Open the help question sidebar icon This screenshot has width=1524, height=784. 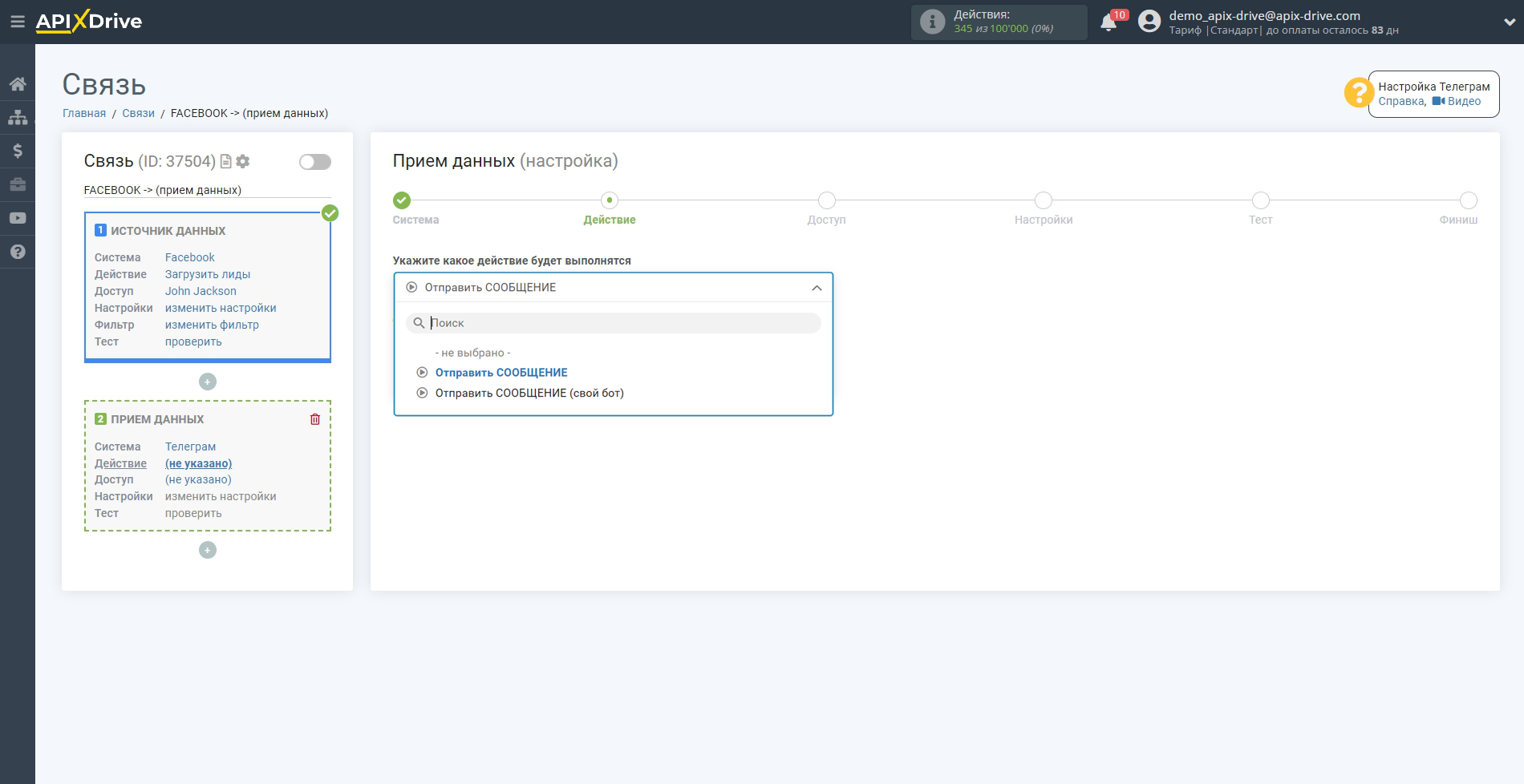(x=18, y=252)
